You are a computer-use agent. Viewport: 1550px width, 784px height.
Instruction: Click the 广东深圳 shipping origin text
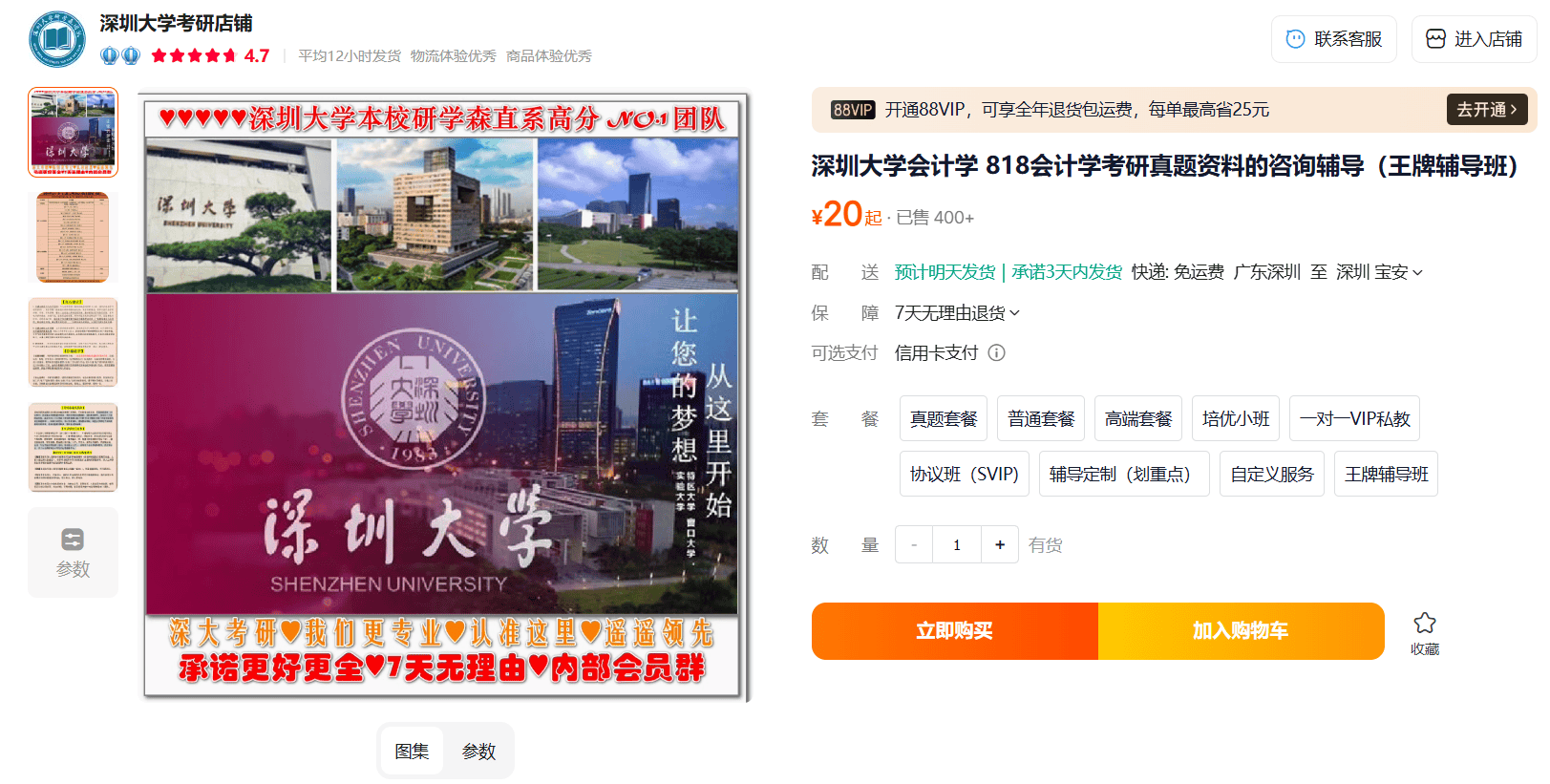click(x=1267, y=272)
